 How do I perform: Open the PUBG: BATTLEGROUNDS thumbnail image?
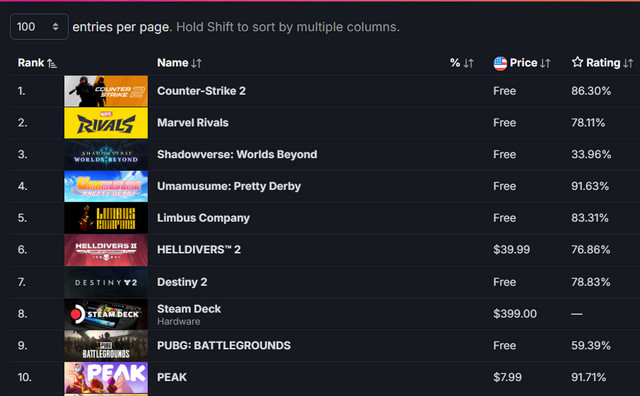[106, 346]
